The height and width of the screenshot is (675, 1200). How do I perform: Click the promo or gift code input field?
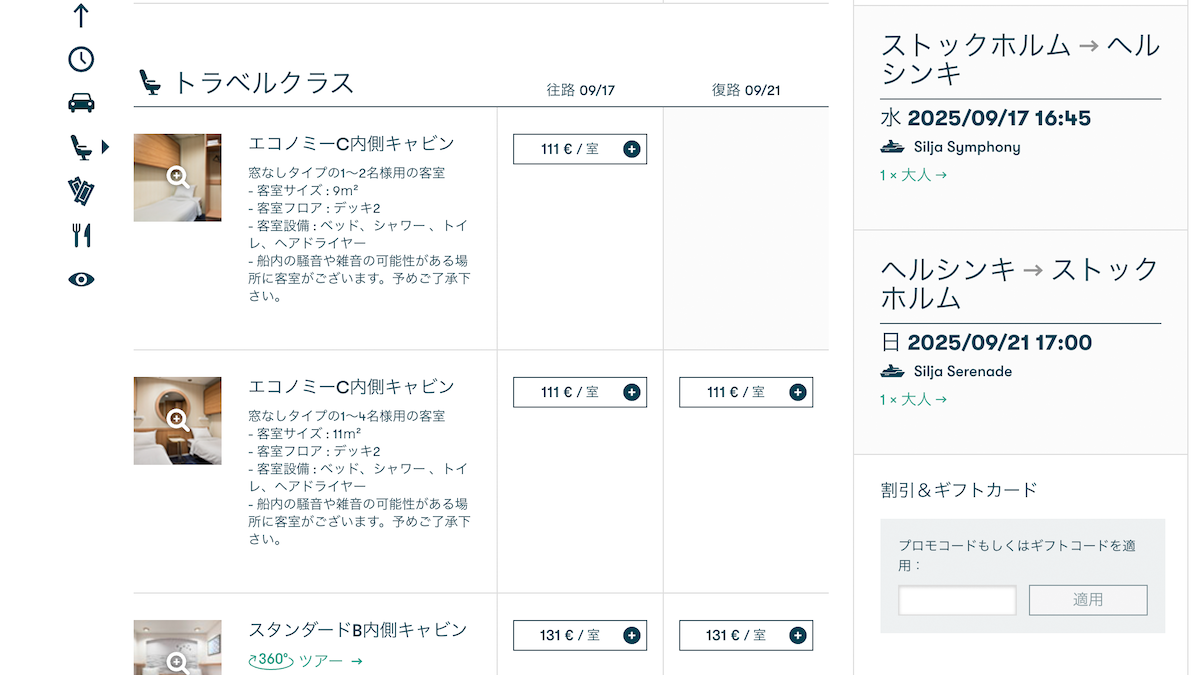957,600
